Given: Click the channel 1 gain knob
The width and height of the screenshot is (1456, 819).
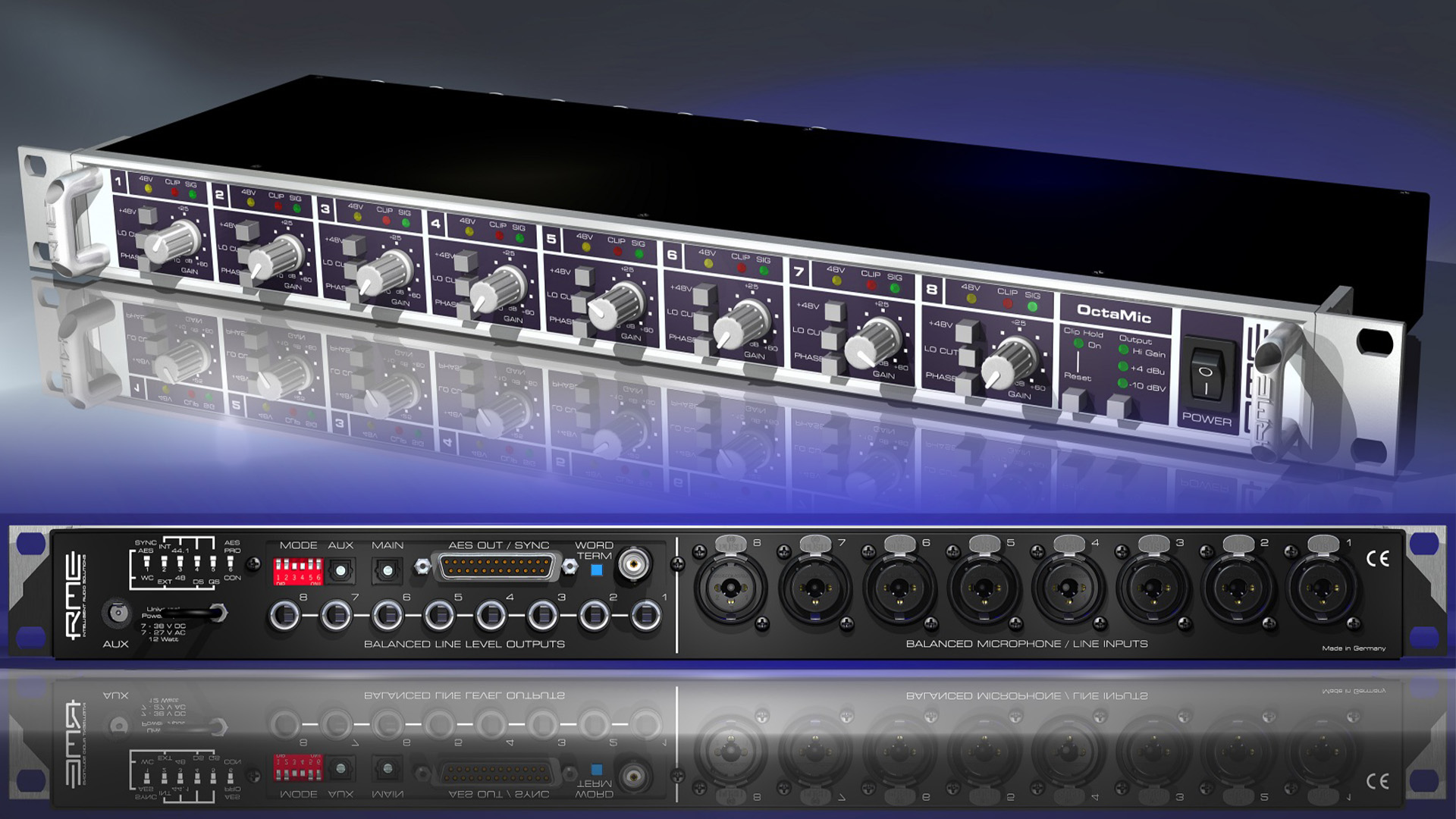Looking at the screenshot, I should (x=173, y=240).
